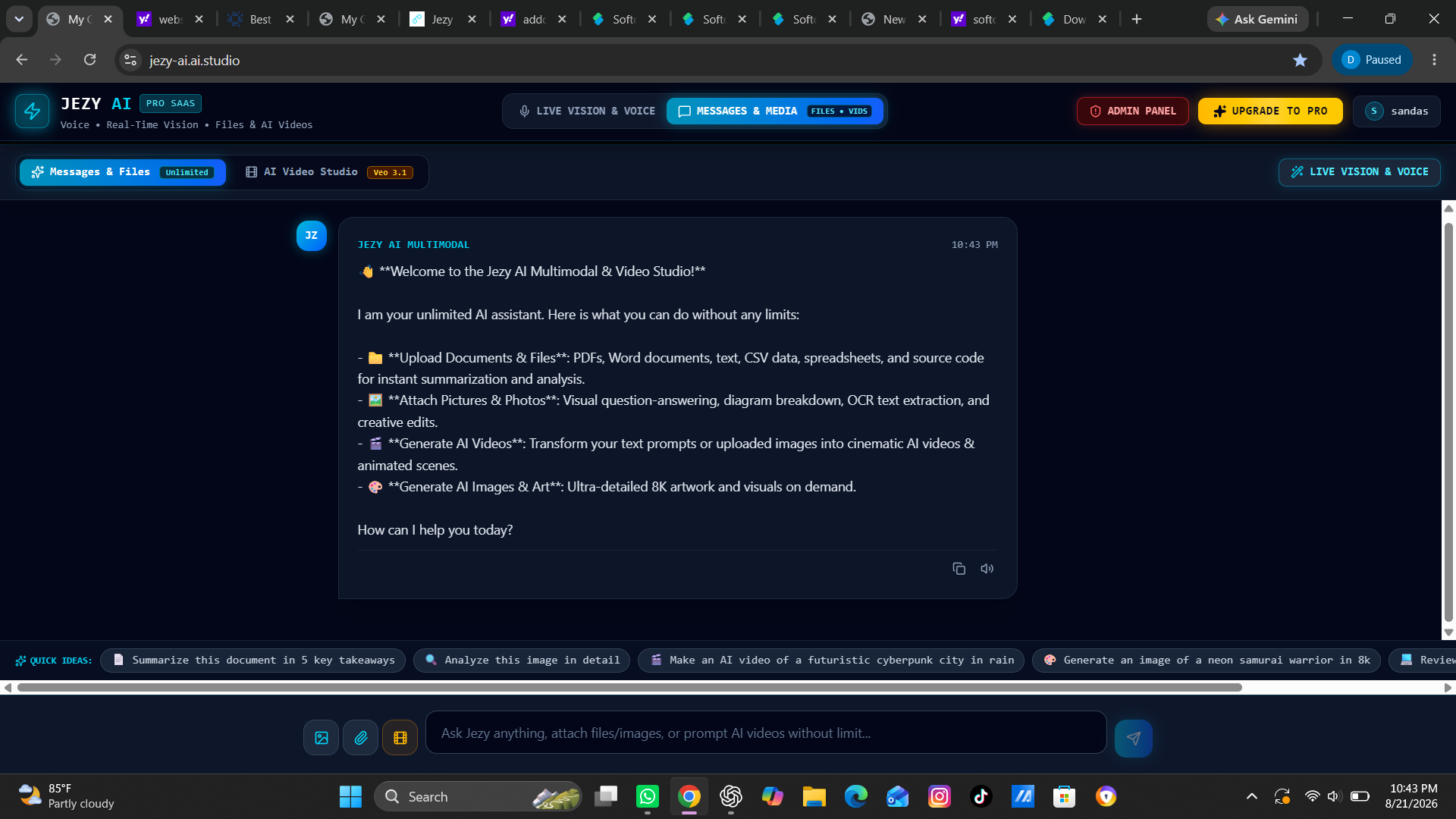Play the welcome message aloud with speaker icon
The width and height of the screenshot is (1456, 819).
[x=987, y=569]
